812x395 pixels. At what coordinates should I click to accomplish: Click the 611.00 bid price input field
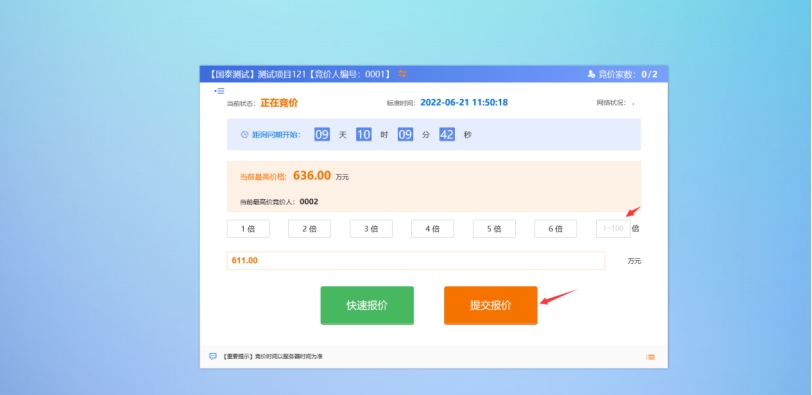coord(416,260)
